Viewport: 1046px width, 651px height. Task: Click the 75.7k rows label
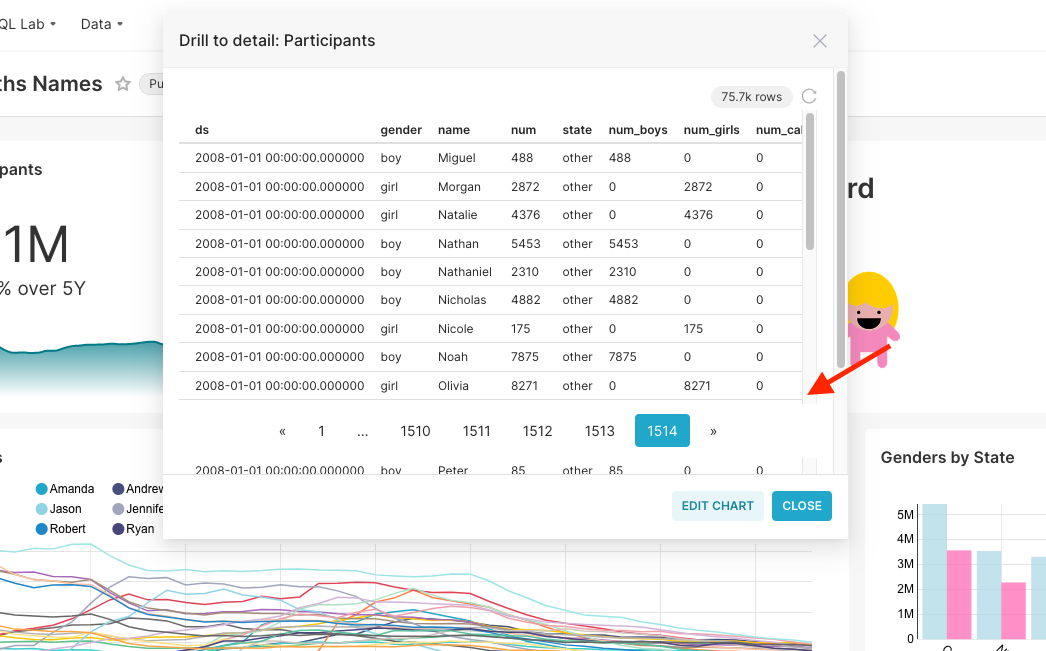(751, 97)
